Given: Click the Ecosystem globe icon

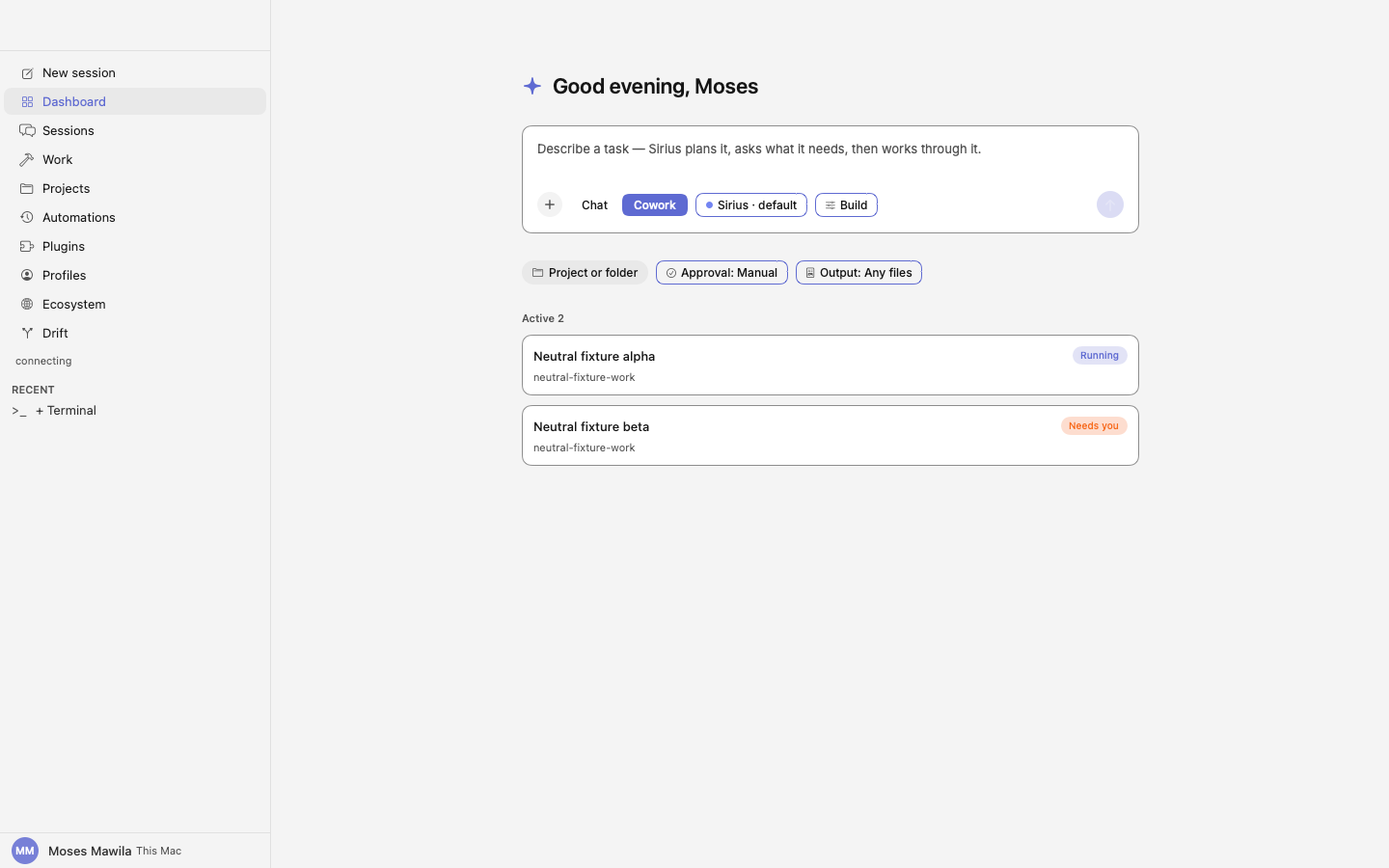Looking at the screenshot, I should 27,305.
